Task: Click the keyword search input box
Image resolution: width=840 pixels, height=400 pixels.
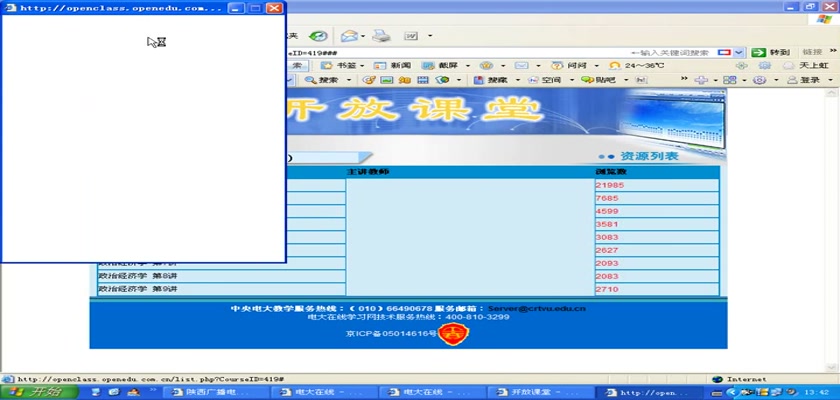Action: pyautogui.click(x=671, y=52)
